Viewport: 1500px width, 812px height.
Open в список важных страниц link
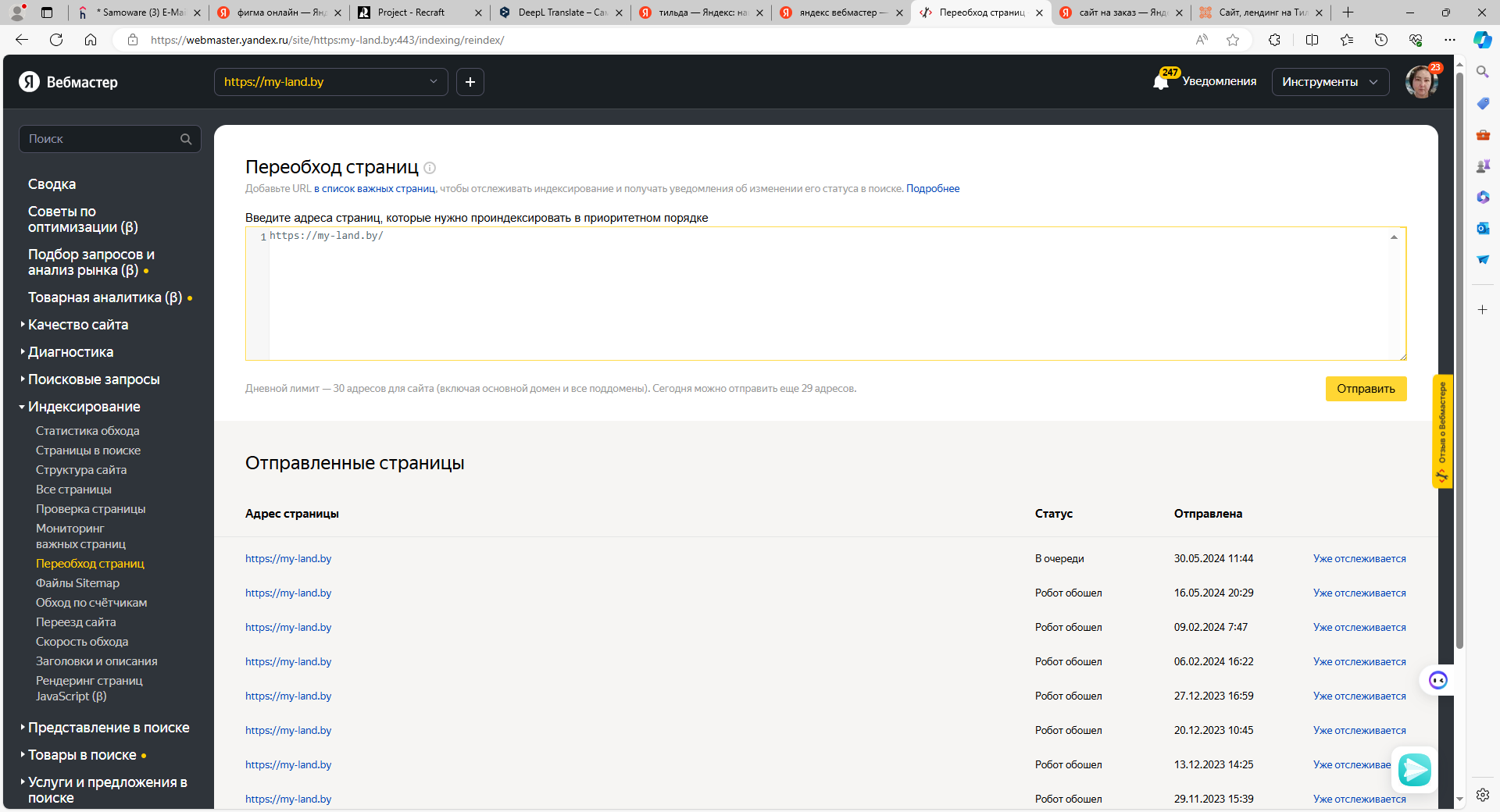point(375,189)
